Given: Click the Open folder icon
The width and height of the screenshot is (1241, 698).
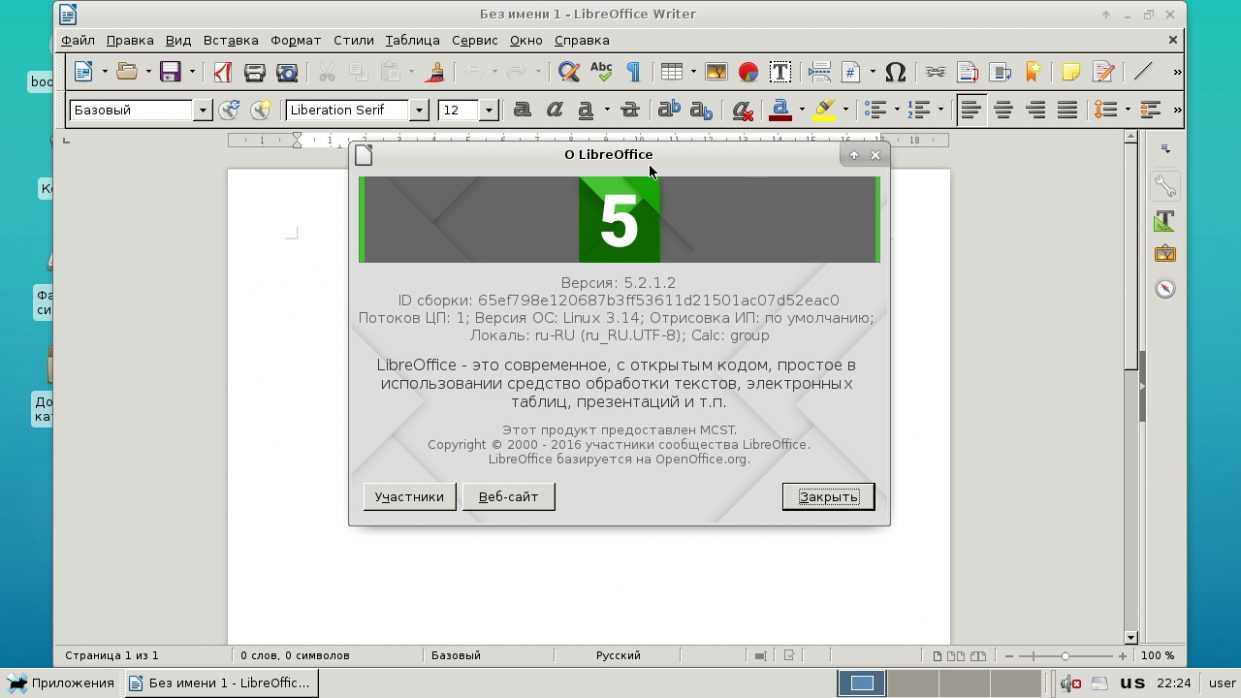Looking at the screenshot, I should pos(126,72).
